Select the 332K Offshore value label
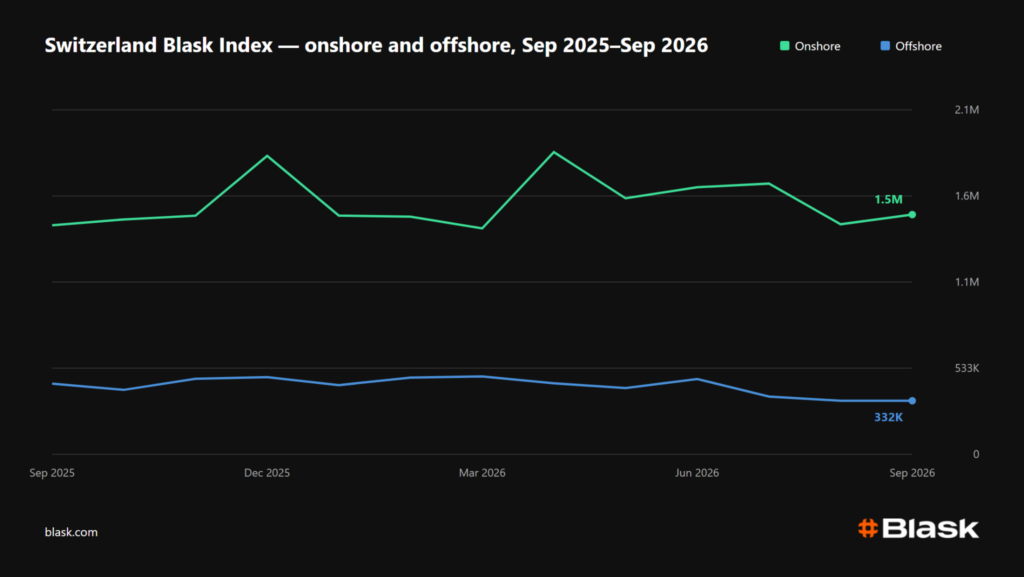This screenshot has width=1024, height=577. click(888, 418)
